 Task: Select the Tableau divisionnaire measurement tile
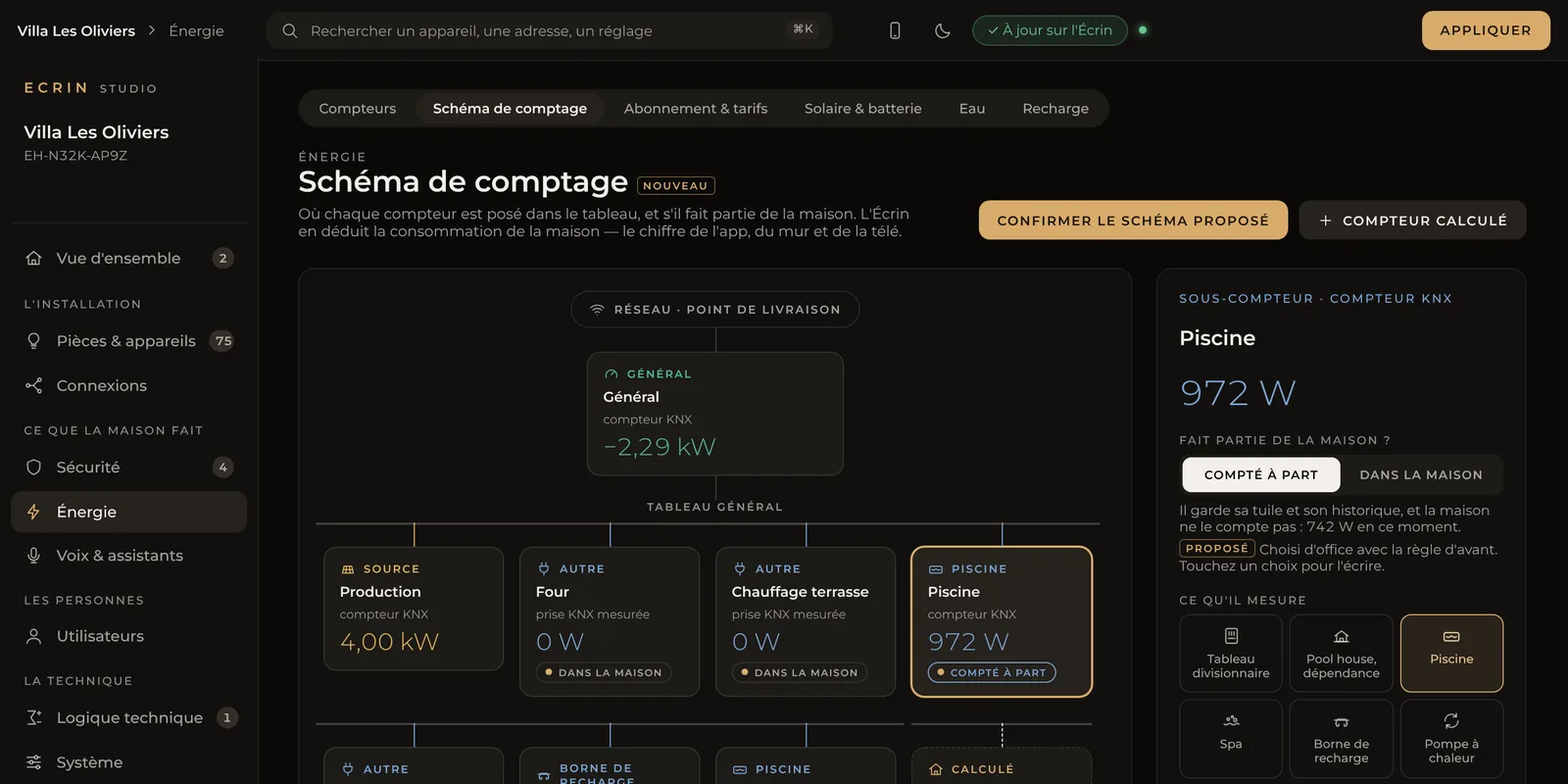(x=1231, y=654)
